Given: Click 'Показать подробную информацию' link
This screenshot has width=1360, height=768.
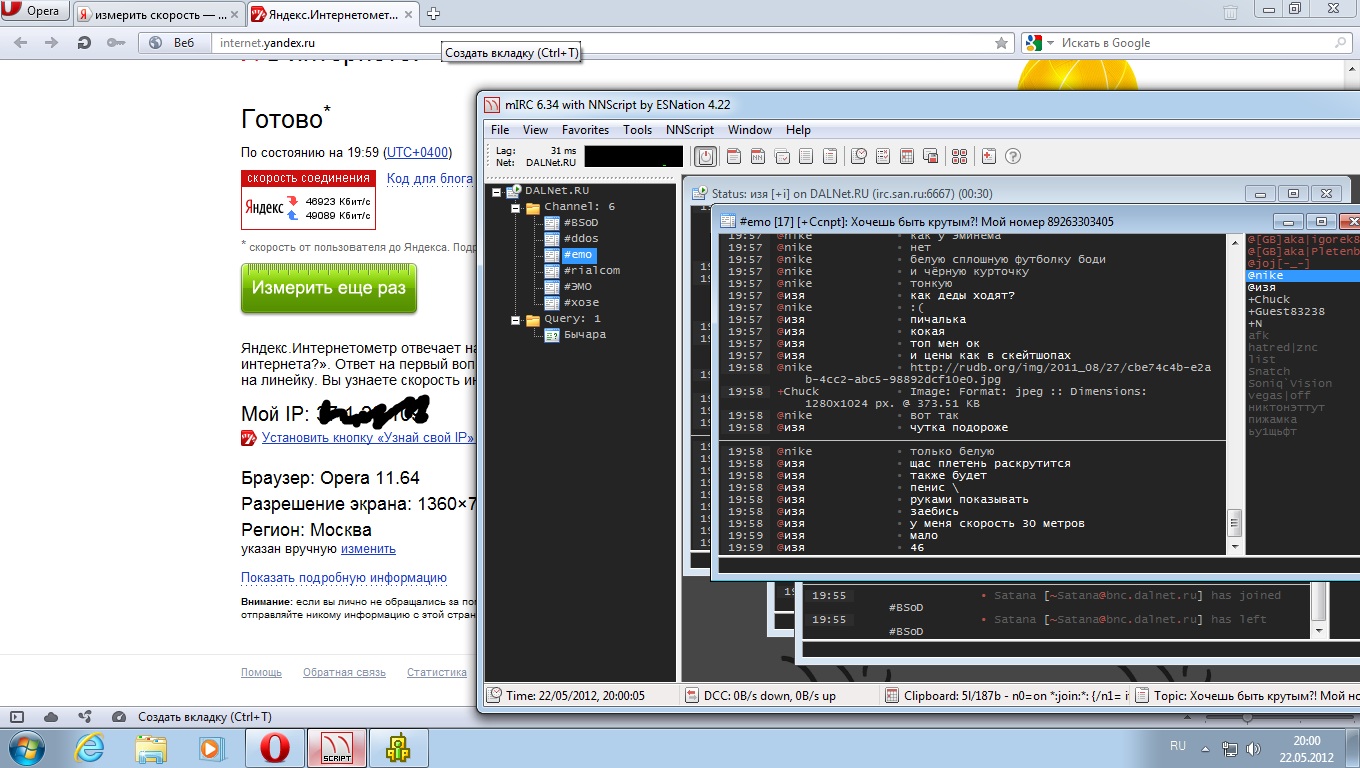Looking at the screenshot, I should (343, 578).
